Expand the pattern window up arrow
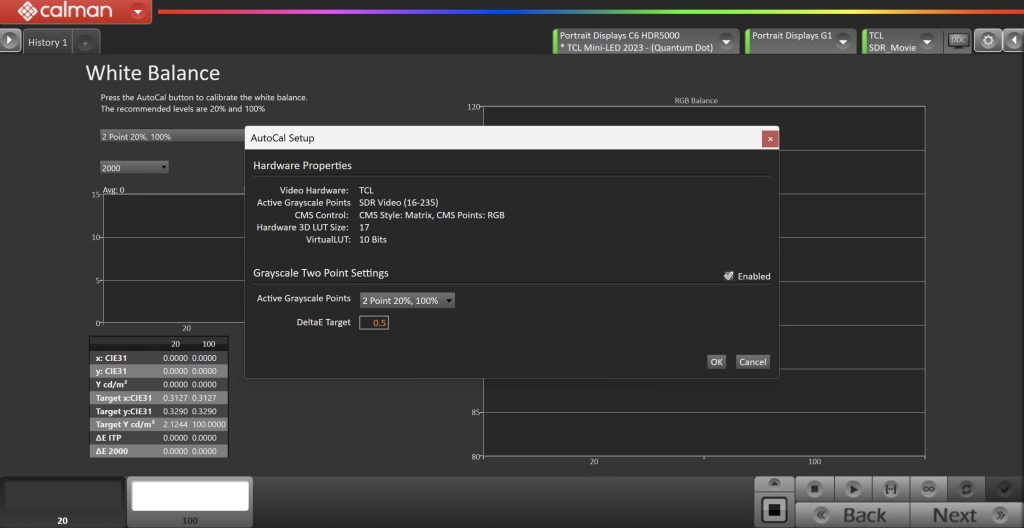Image resolution: width=1024 pixels, height=528 pixels. pyautogui.click(x=775, y=484)
